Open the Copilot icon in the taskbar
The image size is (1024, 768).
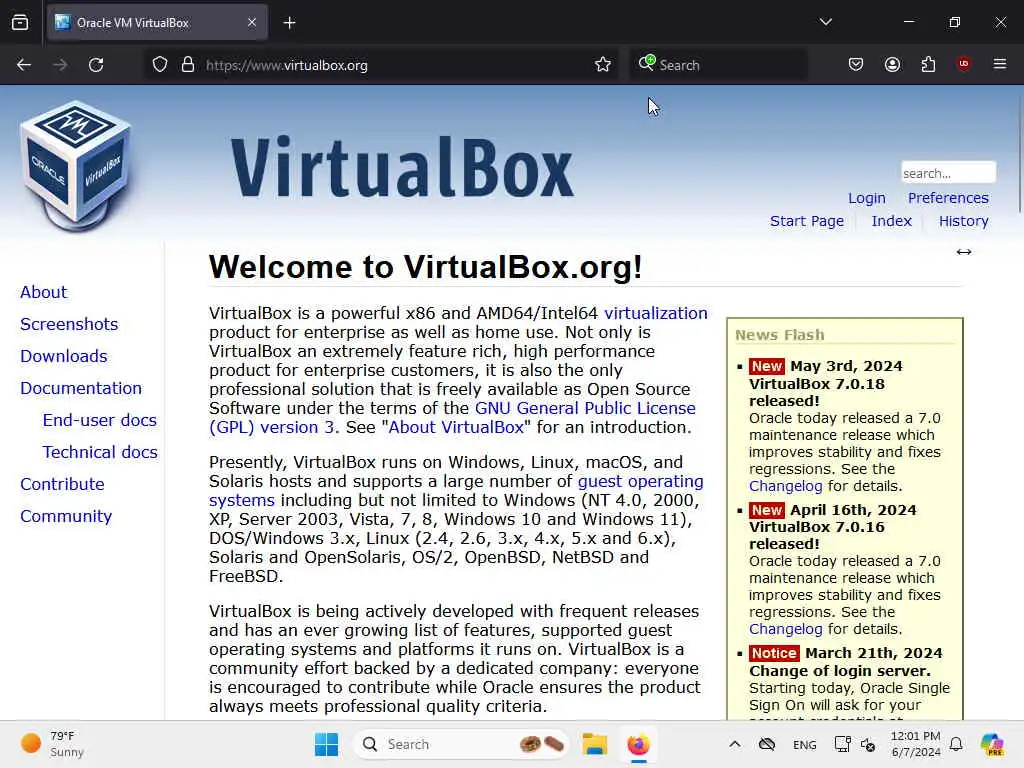[992, 744]
